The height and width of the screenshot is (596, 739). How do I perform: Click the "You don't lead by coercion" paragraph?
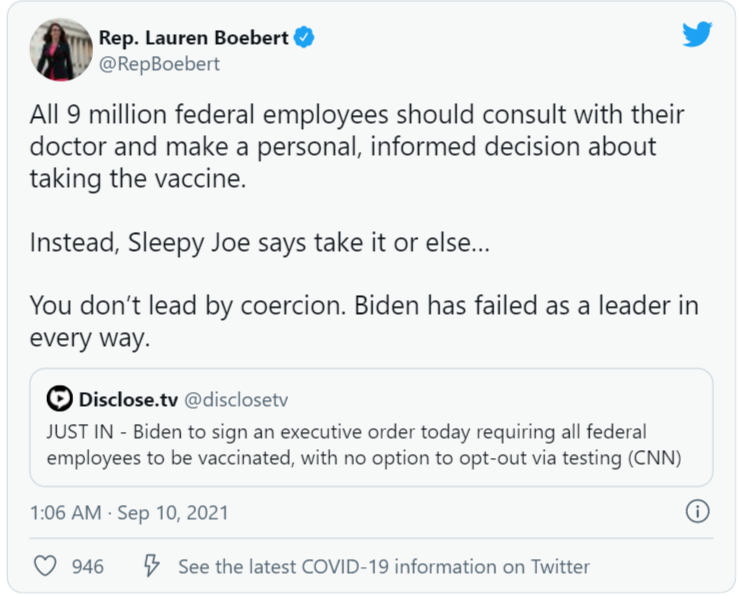coord(364,321)
